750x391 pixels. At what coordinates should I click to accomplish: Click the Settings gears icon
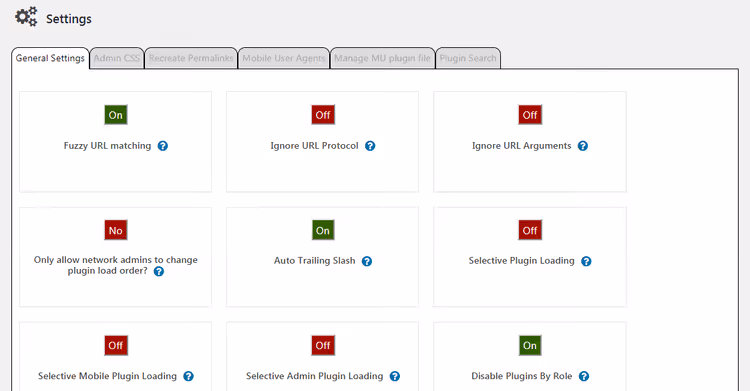point(26,17)
